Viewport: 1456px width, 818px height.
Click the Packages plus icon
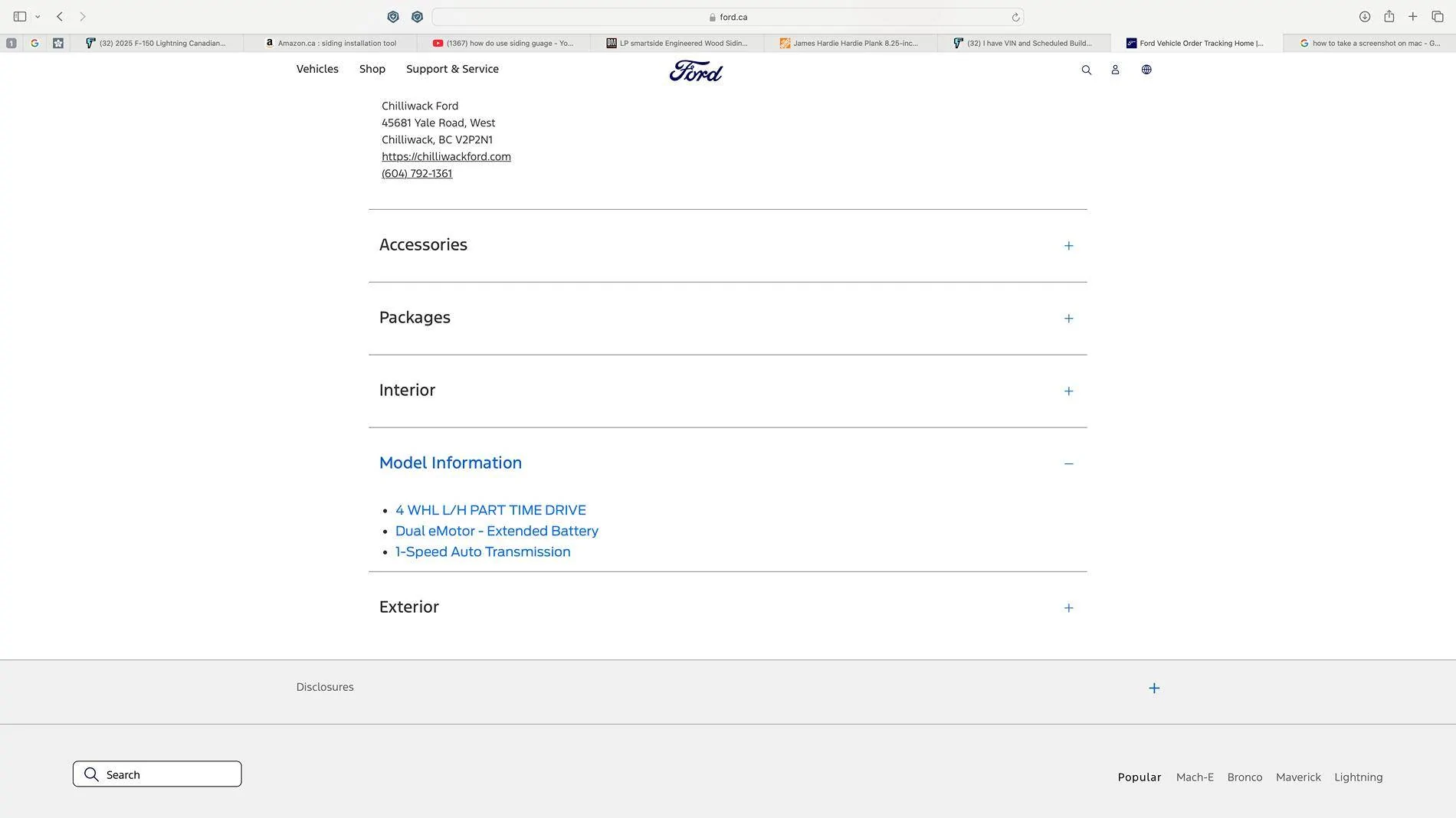(x=1068, y=319)
